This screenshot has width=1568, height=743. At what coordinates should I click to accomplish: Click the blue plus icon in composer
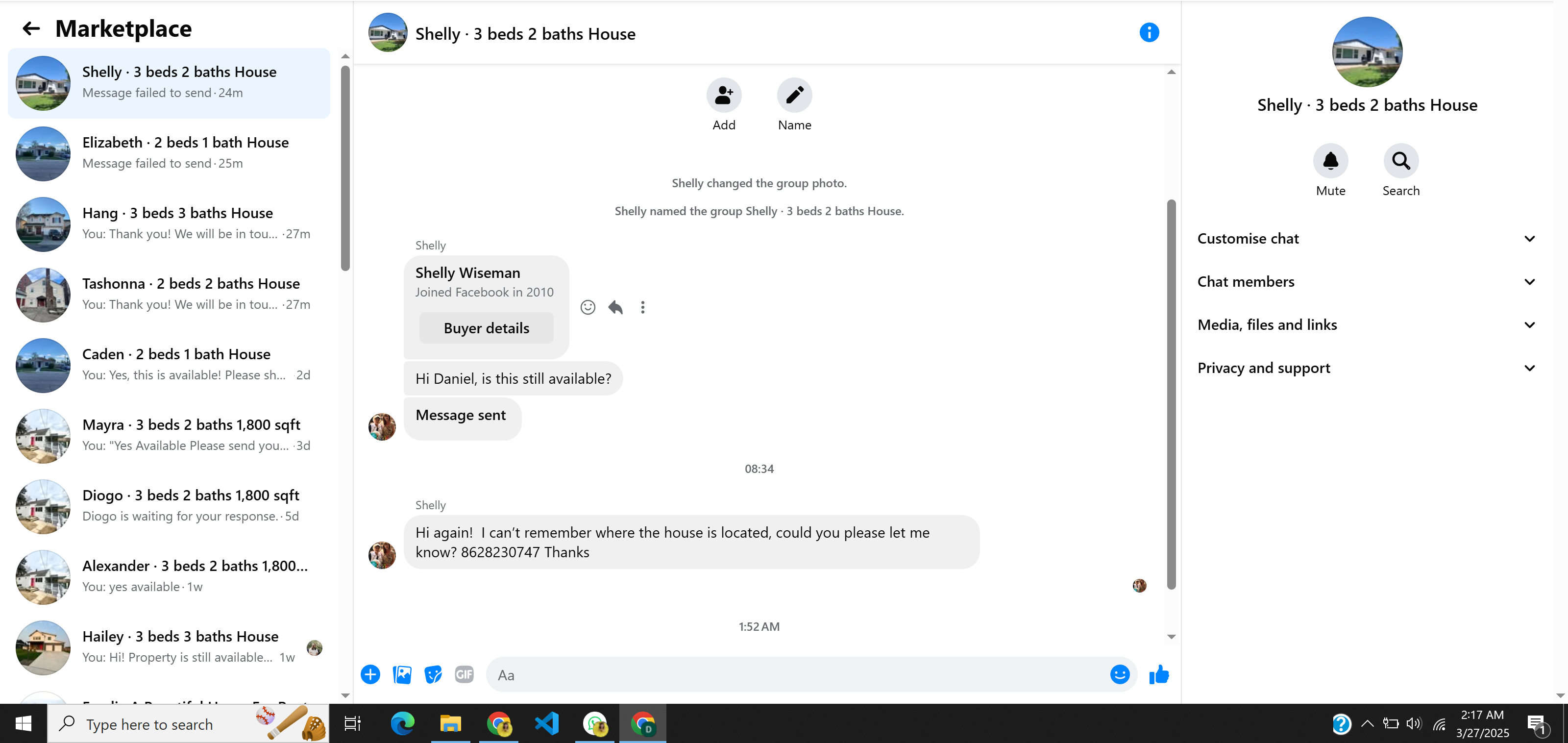pyautogui.click(x=370, y=675)
